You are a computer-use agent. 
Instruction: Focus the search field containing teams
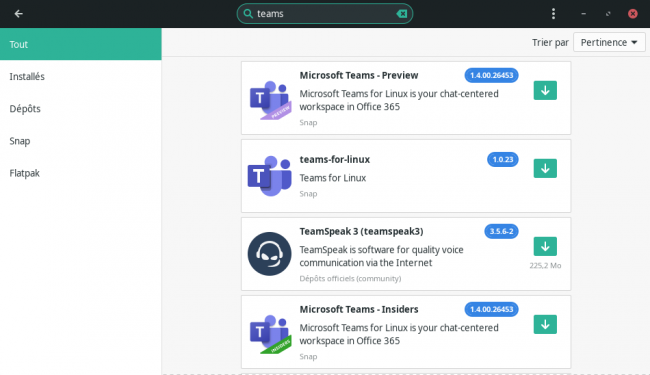325,14
